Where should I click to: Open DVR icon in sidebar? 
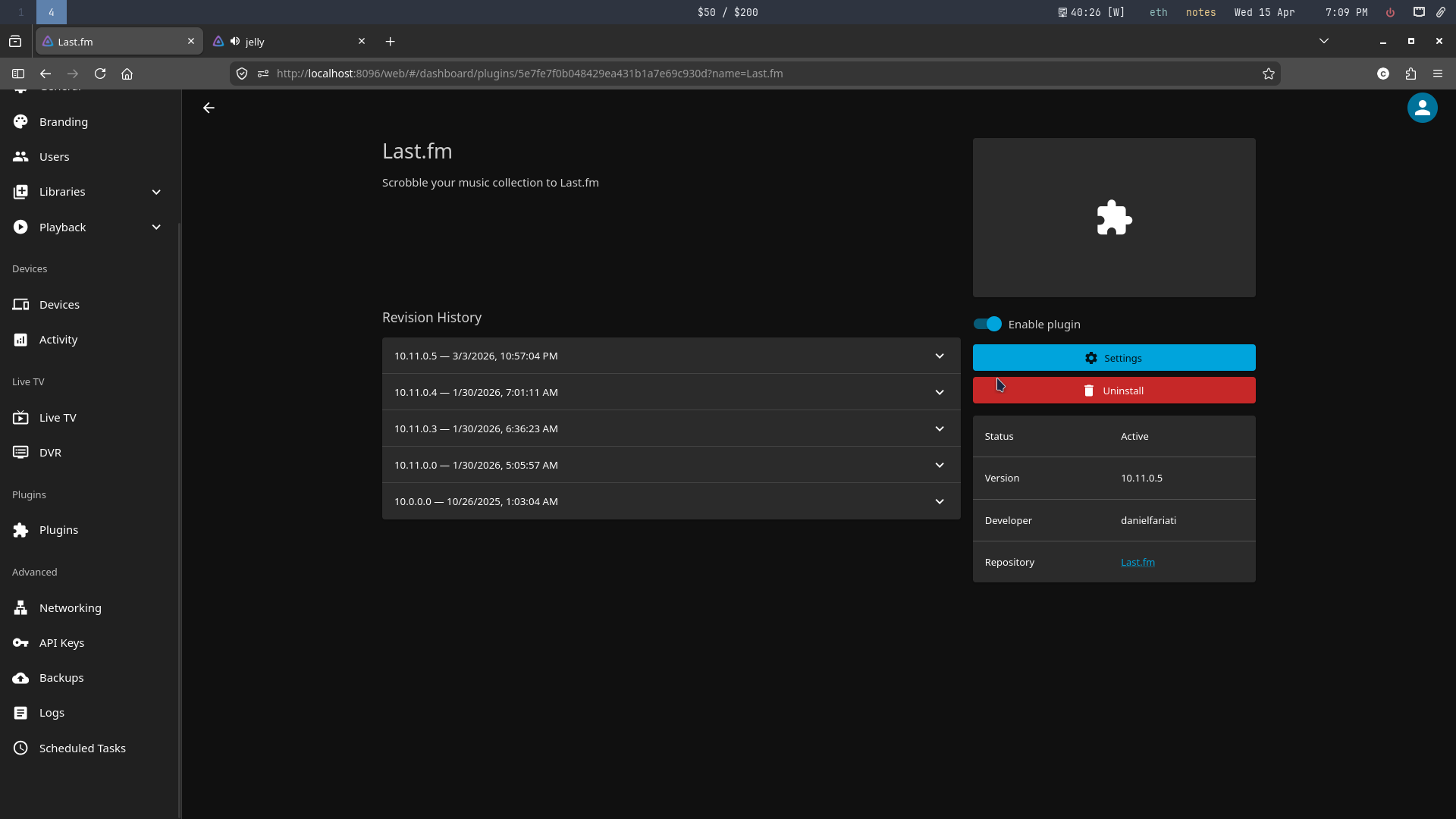(x=20, y=453)
